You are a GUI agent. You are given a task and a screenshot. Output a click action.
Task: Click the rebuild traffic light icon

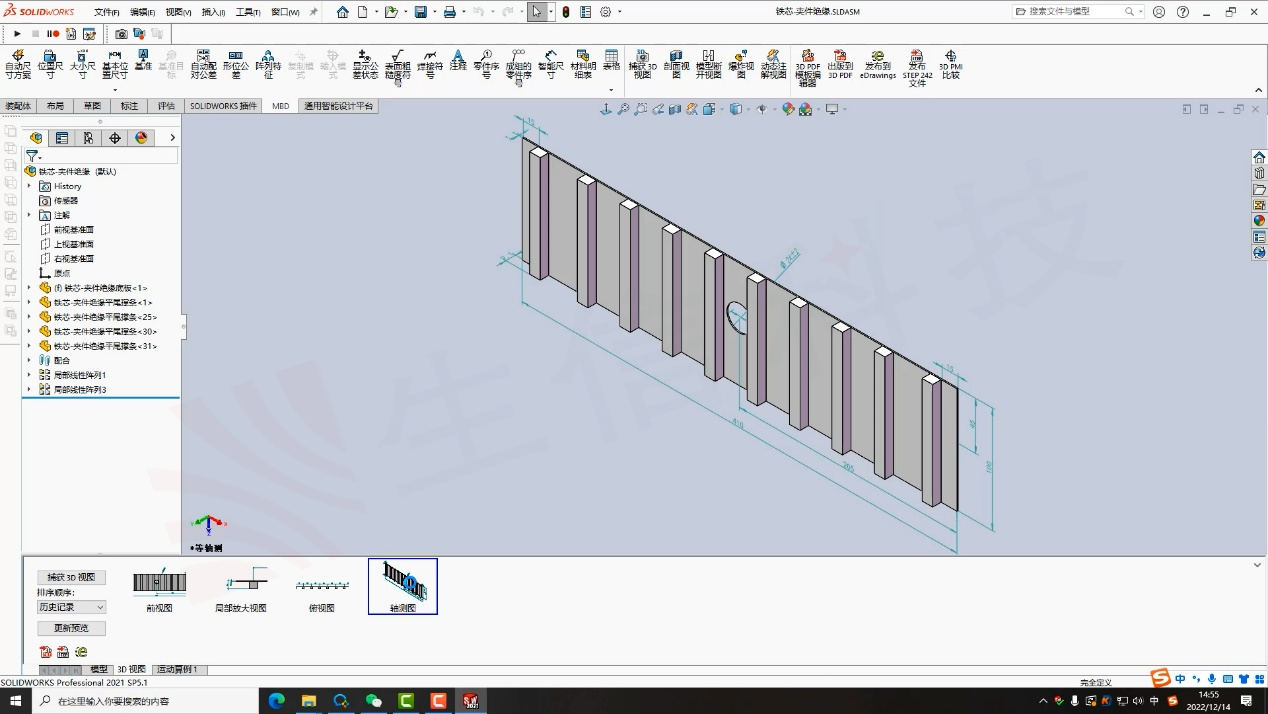click(566, 12)
